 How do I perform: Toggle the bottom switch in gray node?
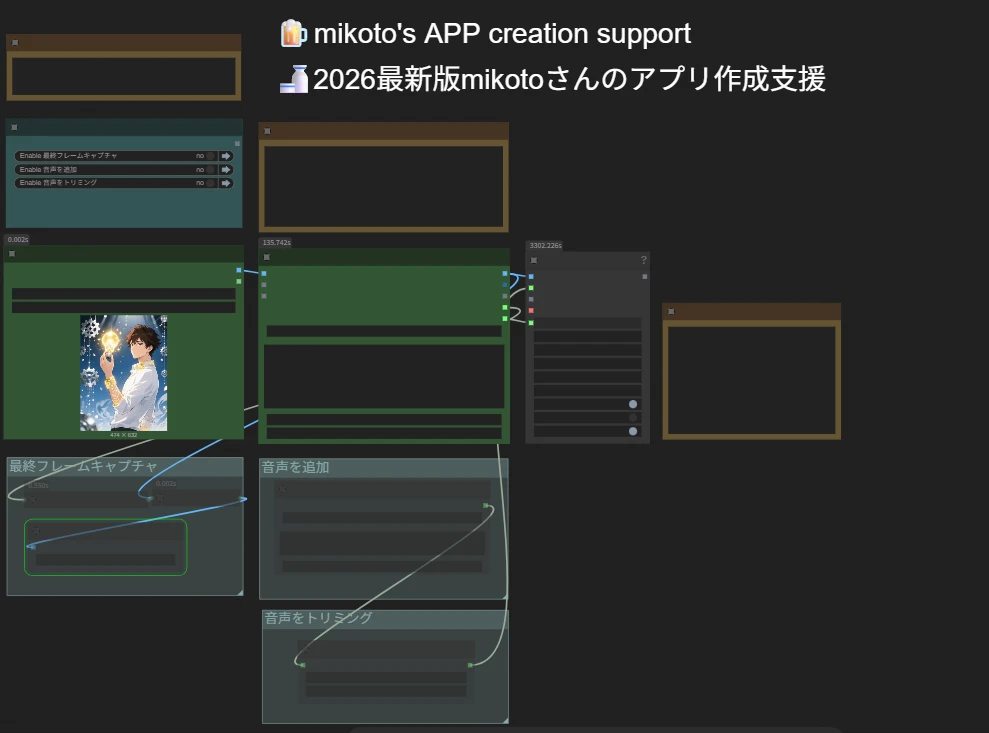pos(632,431)
